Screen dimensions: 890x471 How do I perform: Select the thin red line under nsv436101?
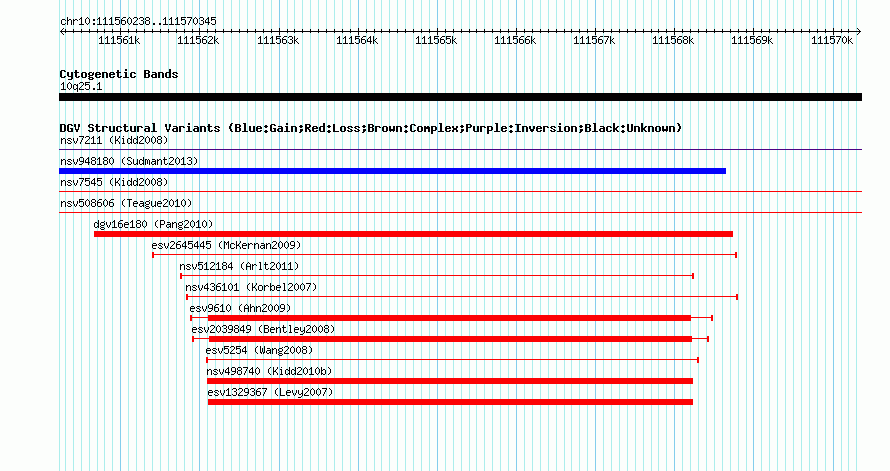point(462,297)
